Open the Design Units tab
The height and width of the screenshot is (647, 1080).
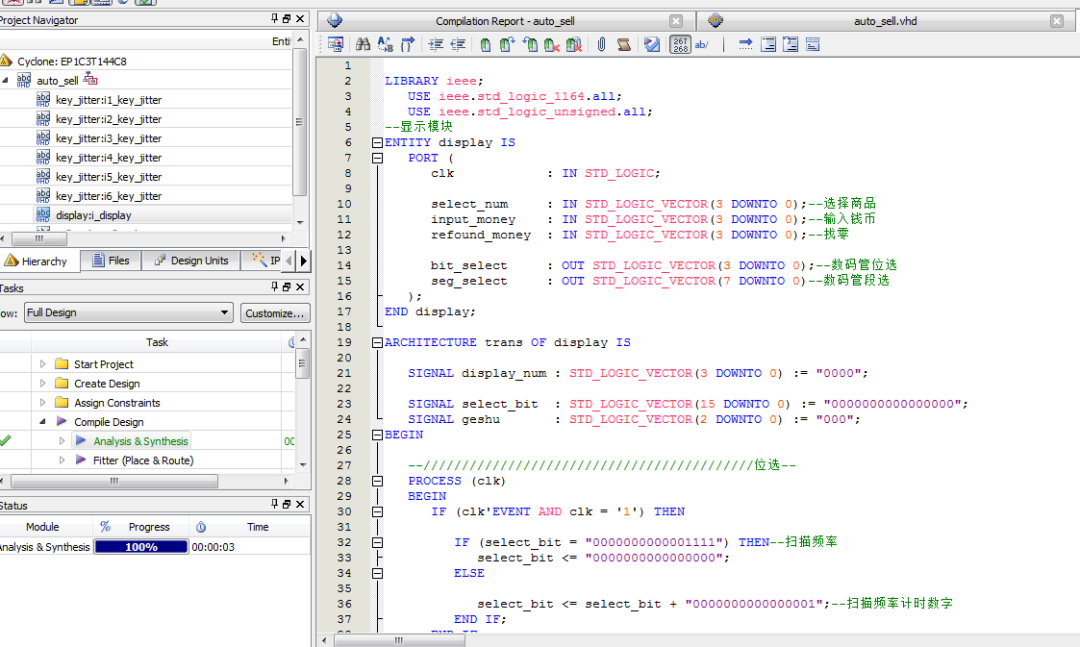coord(190,261)
